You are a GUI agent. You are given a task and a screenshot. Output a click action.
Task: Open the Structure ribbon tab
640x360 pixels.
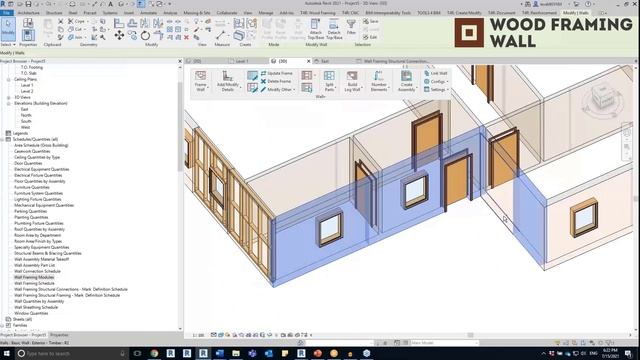click(54, 13)
